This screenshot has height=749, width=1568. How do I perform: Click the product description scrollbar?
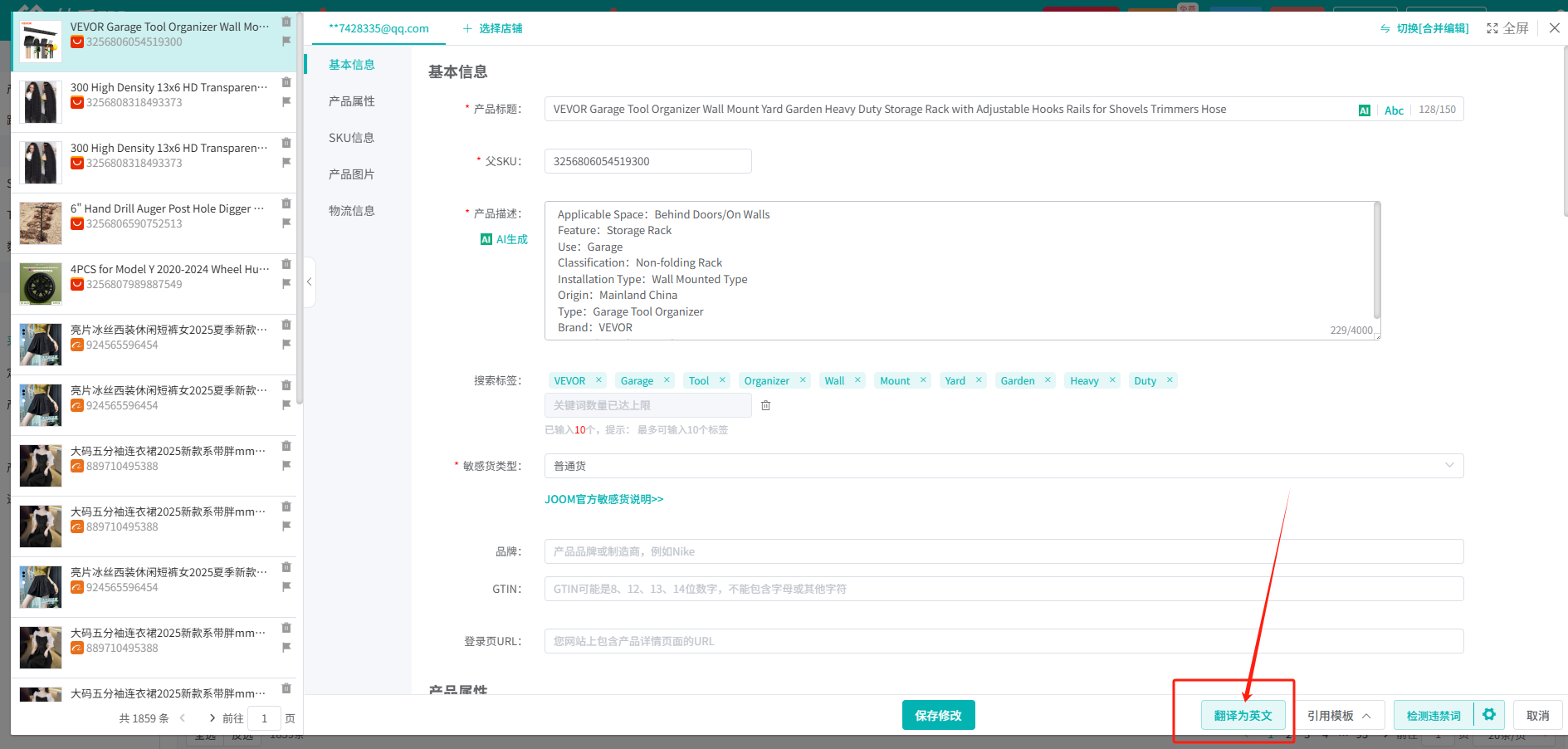point(1377,260)
